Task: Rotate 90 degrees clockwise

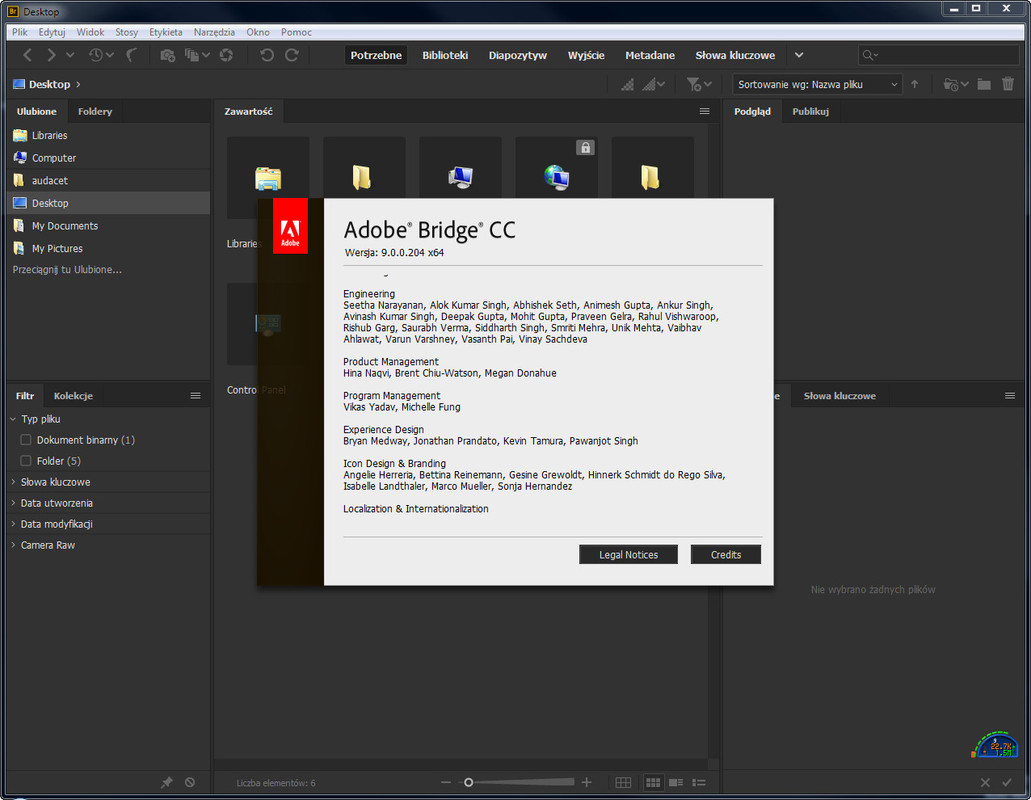Action: click(292, 55)
